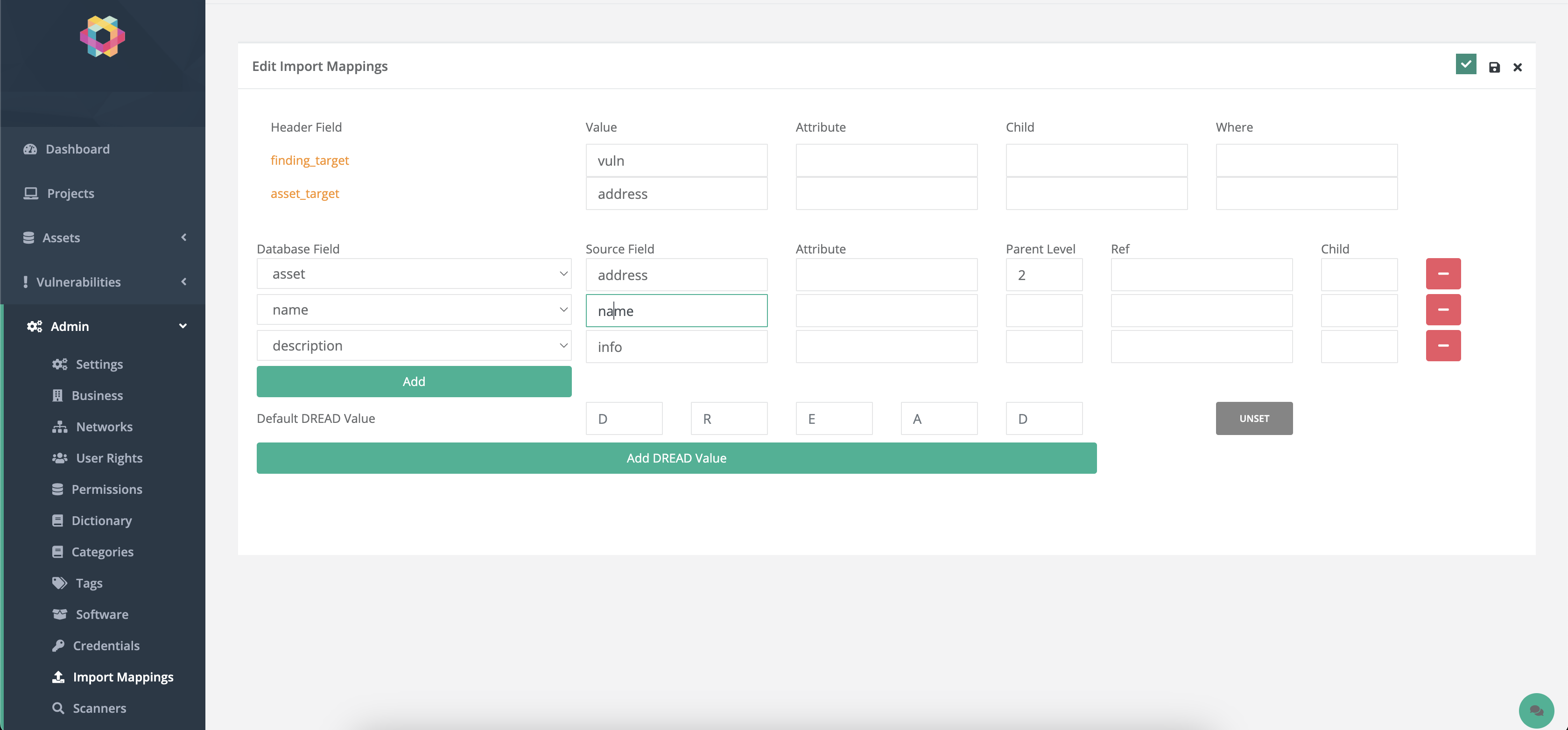Screen dimensions: 1568x730
Task: Click Add DREAD Value button
Action: 676,458
